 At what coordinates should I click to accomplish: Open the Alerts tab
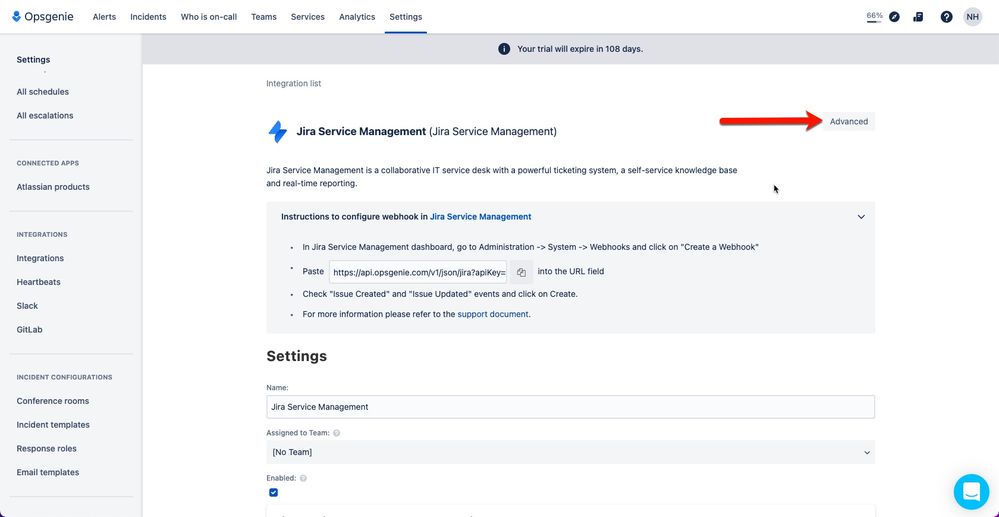(104, 17)
